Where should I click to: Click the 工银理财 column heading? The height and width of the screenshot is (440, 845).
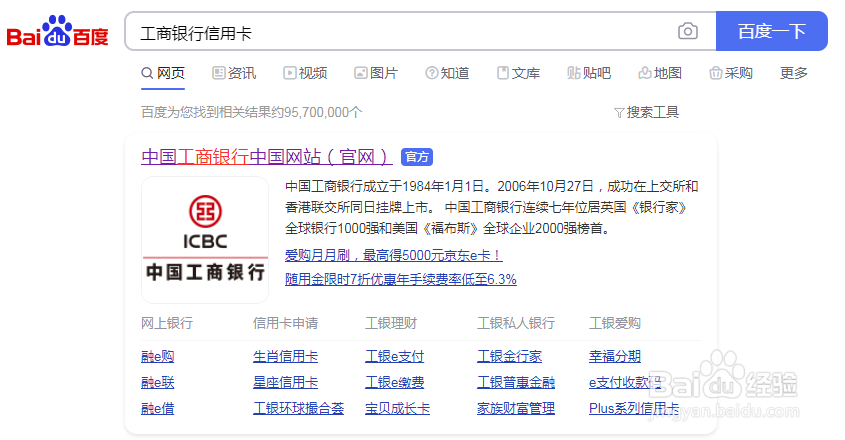391,323
